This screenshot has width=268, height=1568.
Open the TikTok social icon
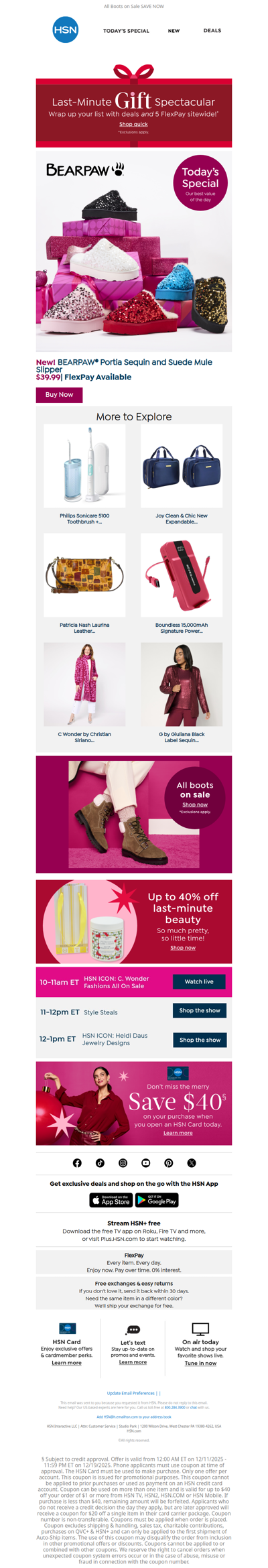100,1162
